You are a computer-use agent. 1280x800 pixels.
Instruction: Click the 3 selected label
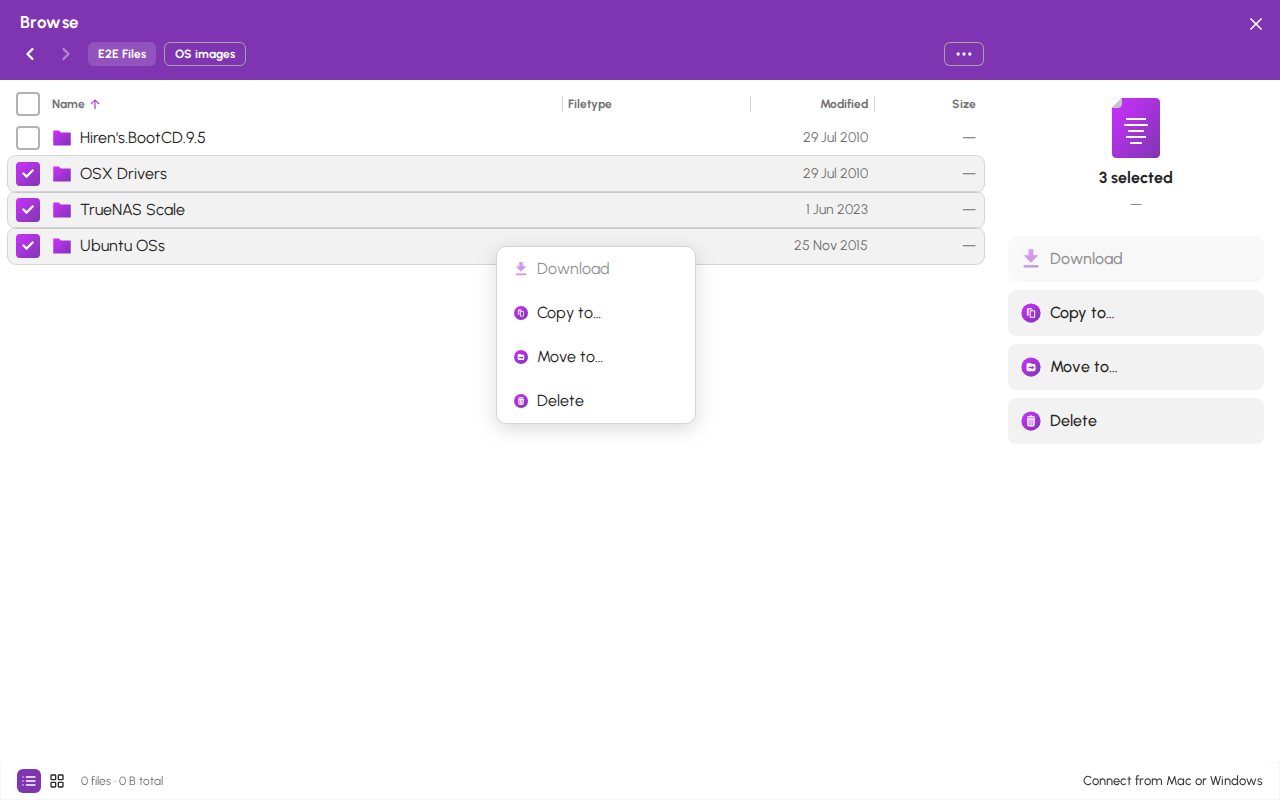point(1136,178)
